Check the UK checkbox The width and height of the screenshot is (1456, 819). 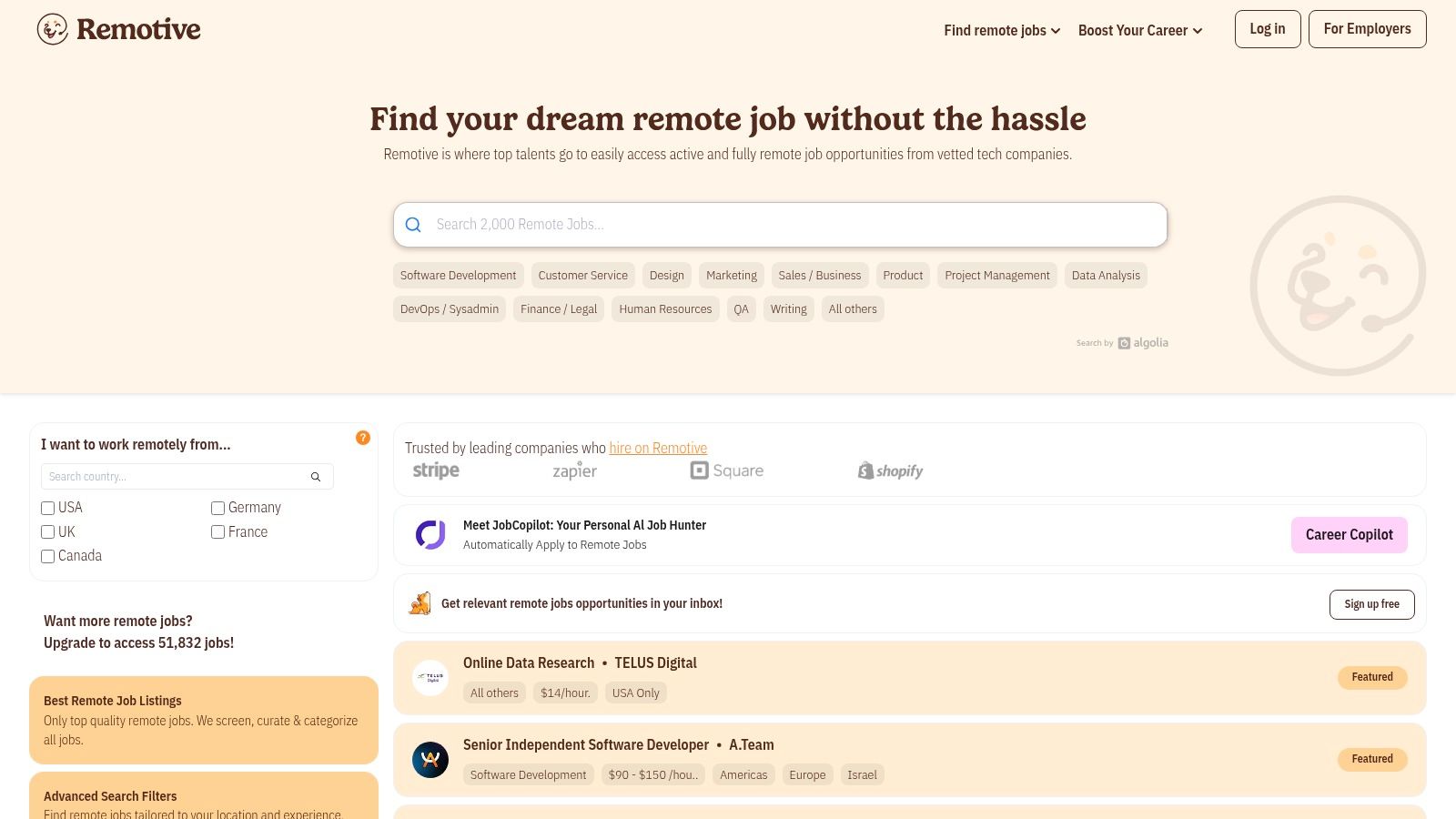click(x=48, y=532)
